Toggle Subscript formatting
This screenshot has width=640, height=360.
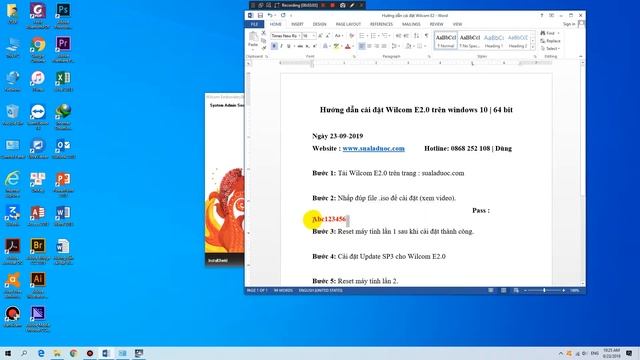[308, 46]
